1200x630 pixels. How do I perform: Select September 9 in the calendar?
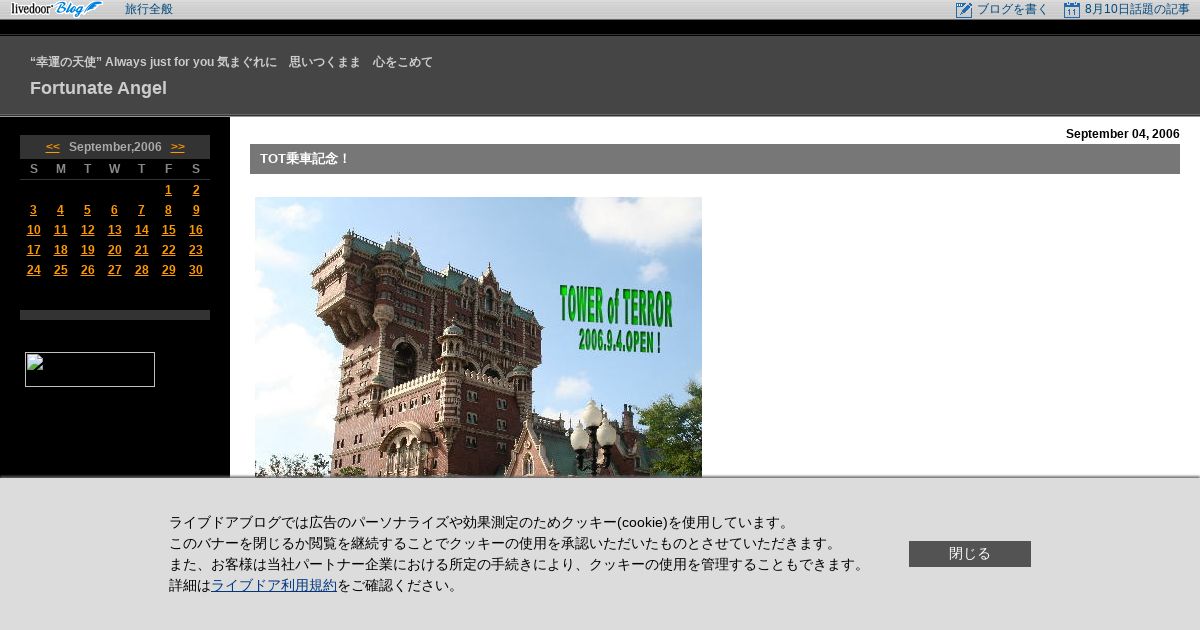point(196,210)
